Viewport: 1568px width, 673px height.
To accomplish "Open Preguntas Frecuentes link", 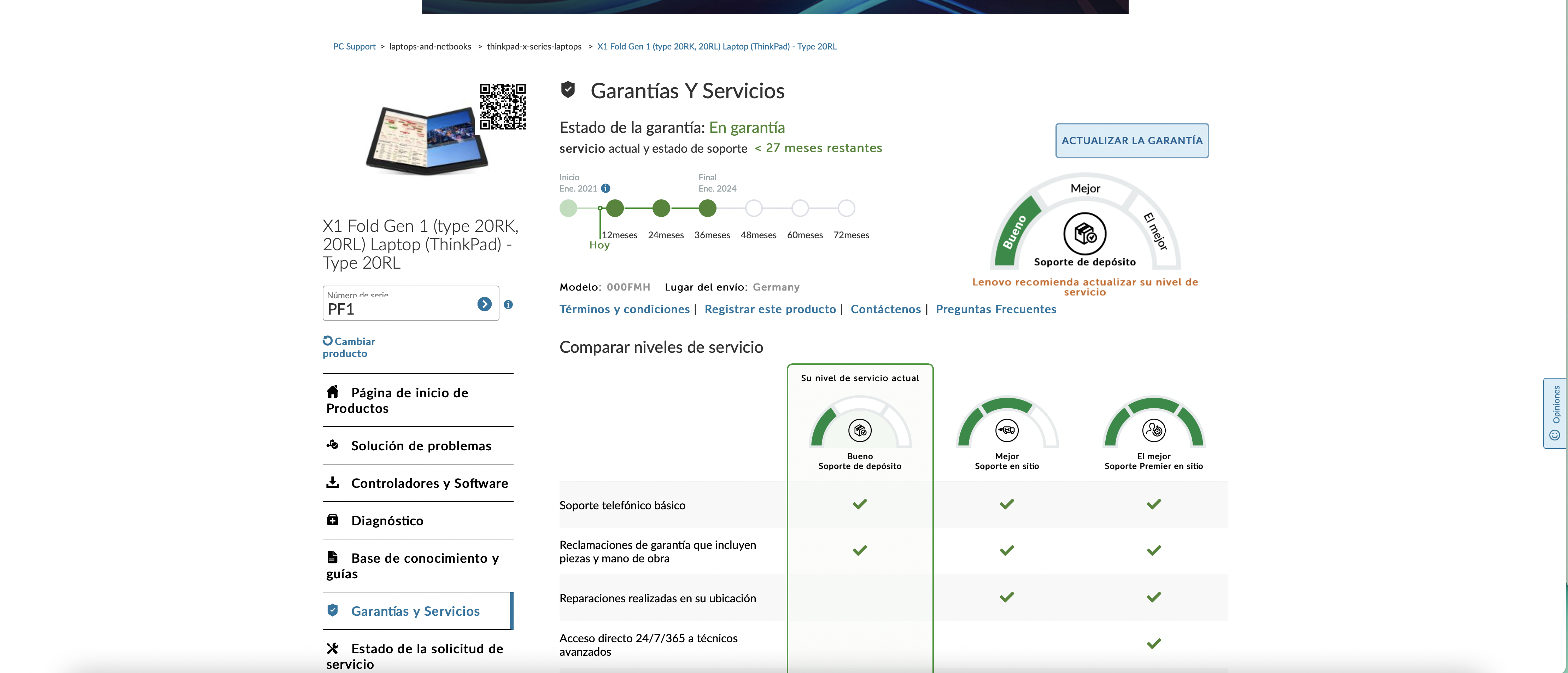I will pyautogui.click(x=996, y=309).
